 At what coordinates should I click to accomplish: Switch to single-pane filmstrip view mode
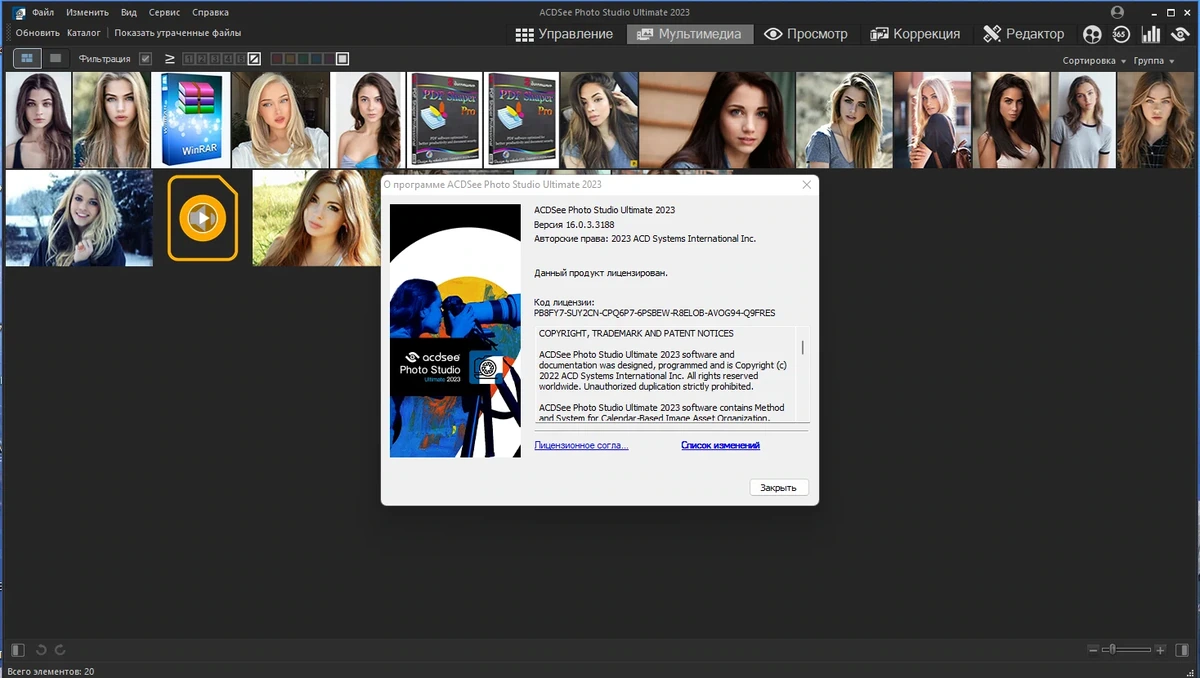[x=55, y=58]
